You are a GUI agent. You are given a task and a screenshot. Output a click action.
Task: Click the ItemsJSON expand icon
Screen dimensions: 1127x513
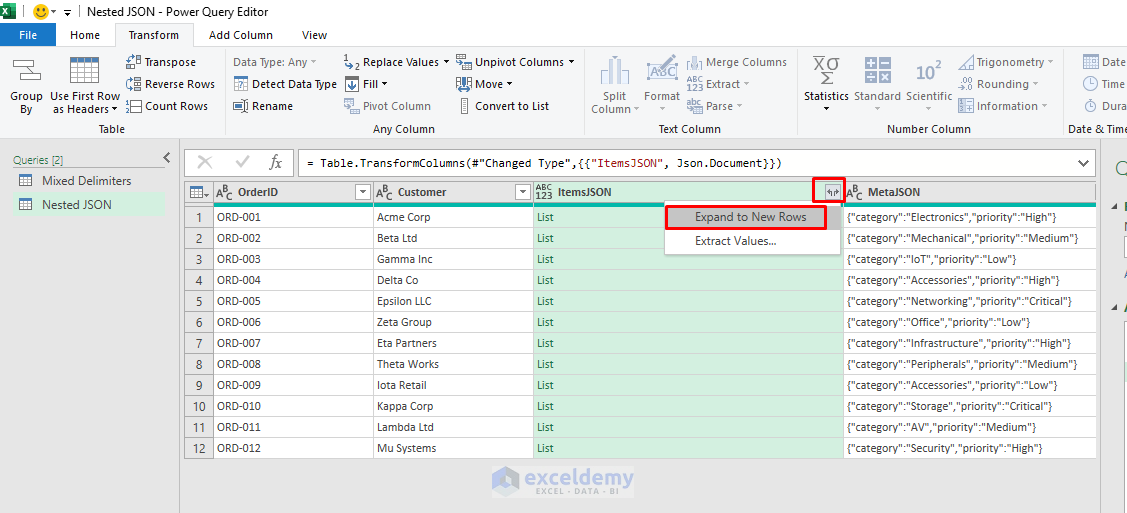pos(833,192)
